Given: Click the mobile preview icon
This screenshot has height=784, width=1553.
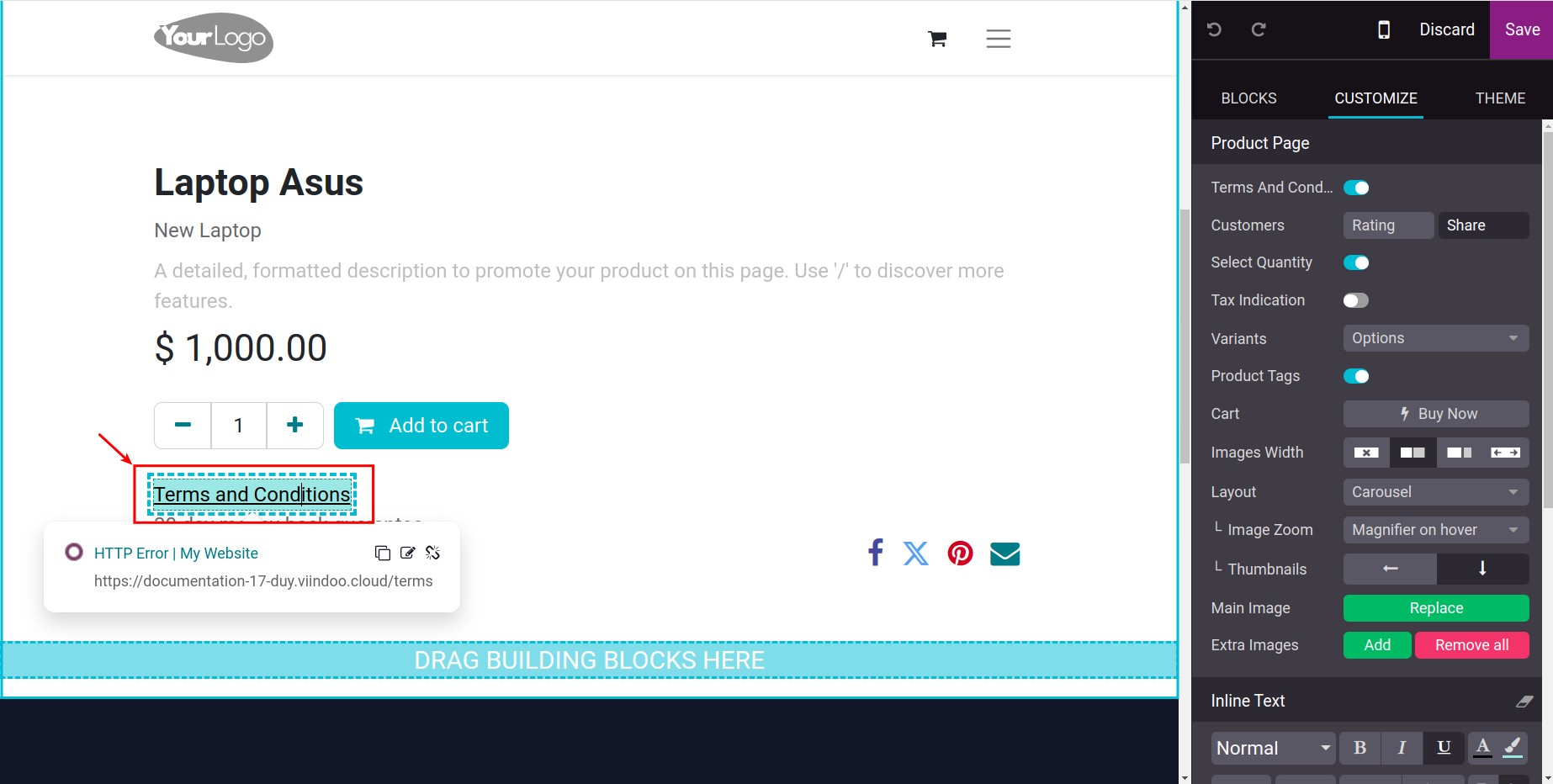Looking at the screenshot, I should click(1384, 29).
